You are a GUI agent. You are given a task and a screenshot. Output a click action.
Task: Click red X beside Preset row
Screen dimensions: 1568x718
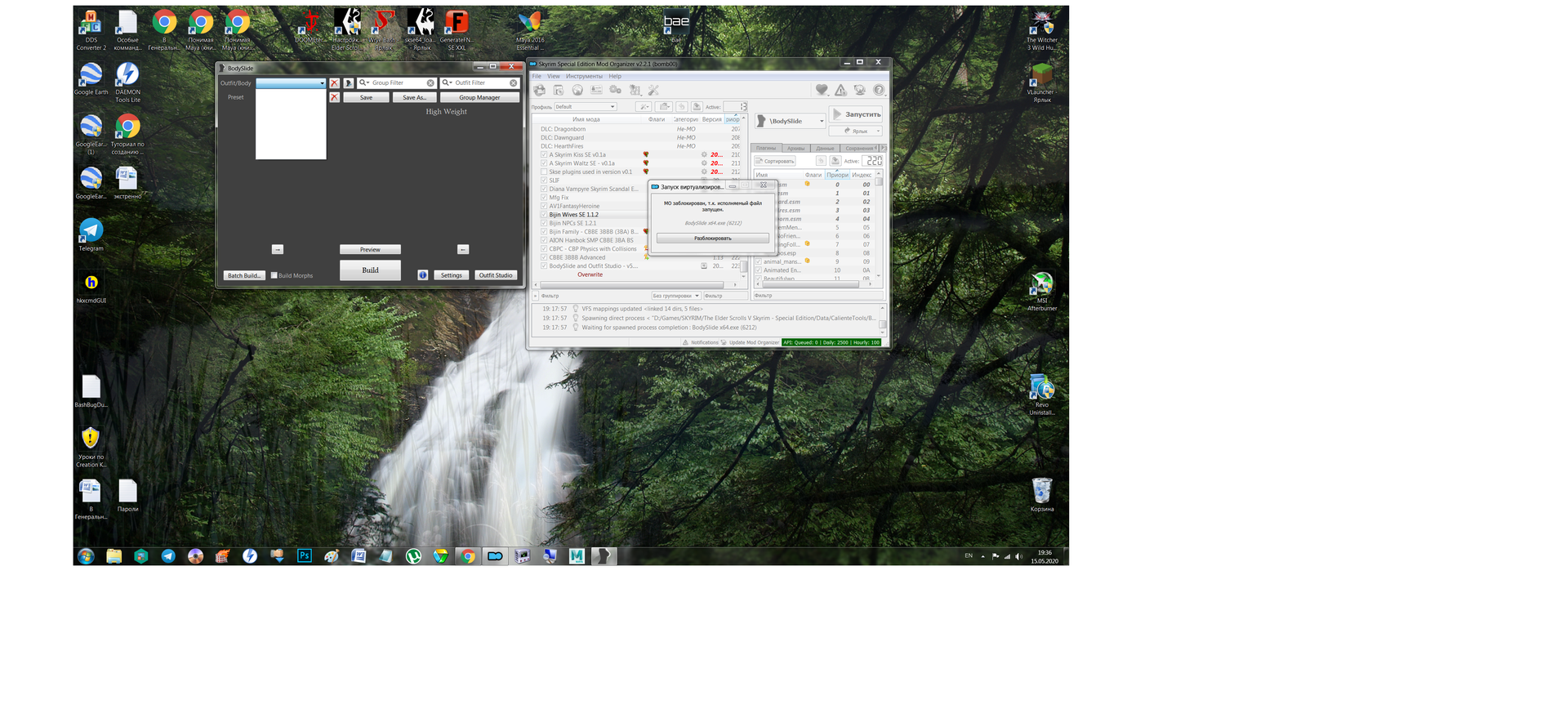click(x=334, y=97)
